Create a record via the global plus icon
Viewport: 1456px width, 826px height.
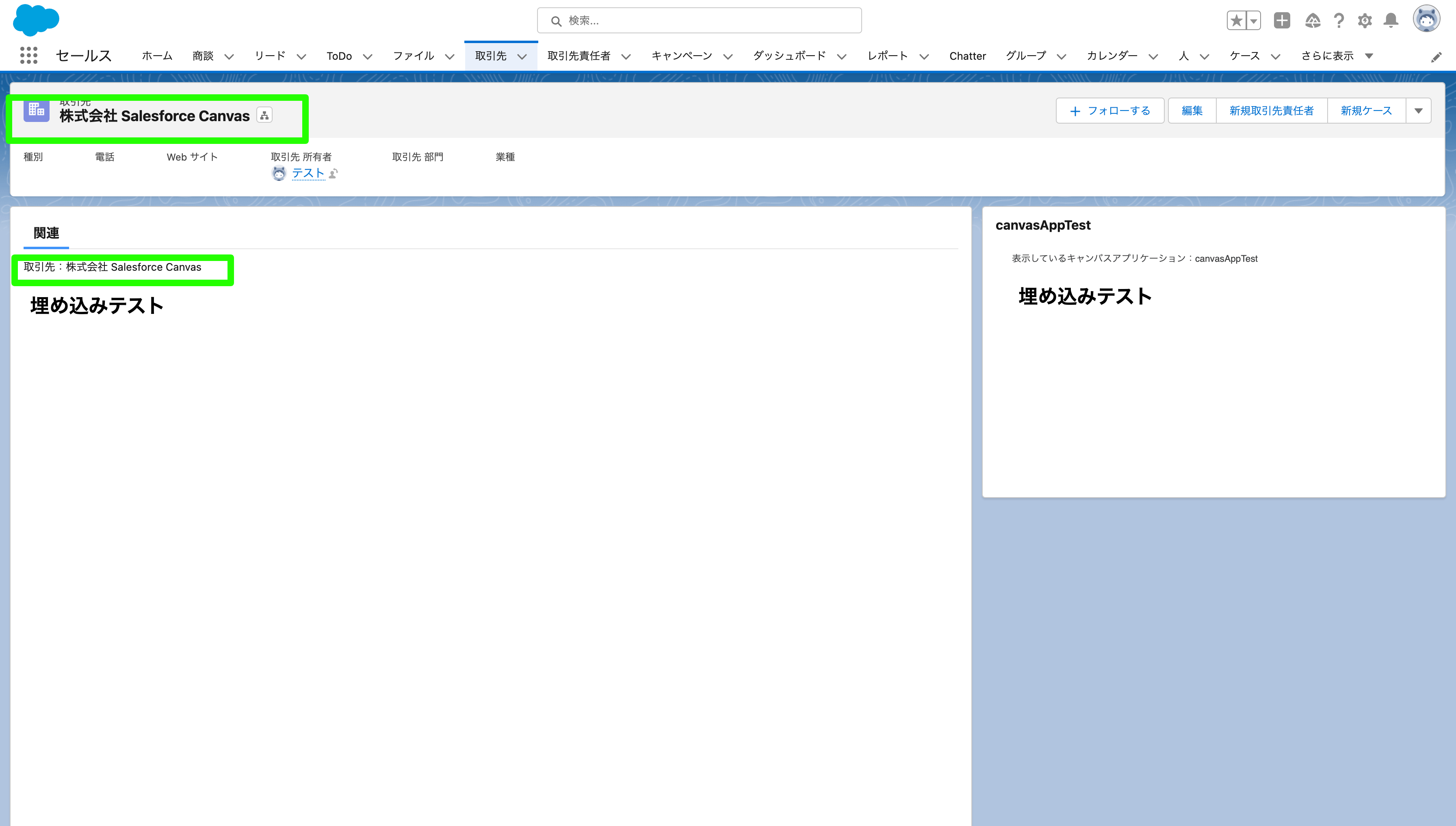click(1282, 20)
